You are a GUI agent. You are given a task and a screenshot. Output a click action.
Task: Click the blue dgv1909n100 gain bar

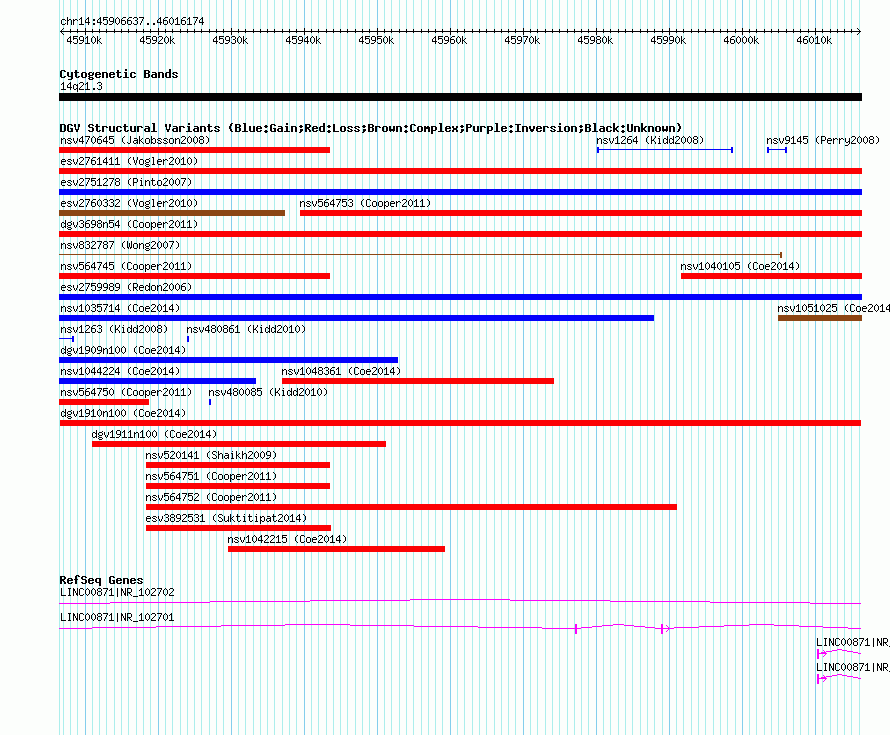coord(229,360)
